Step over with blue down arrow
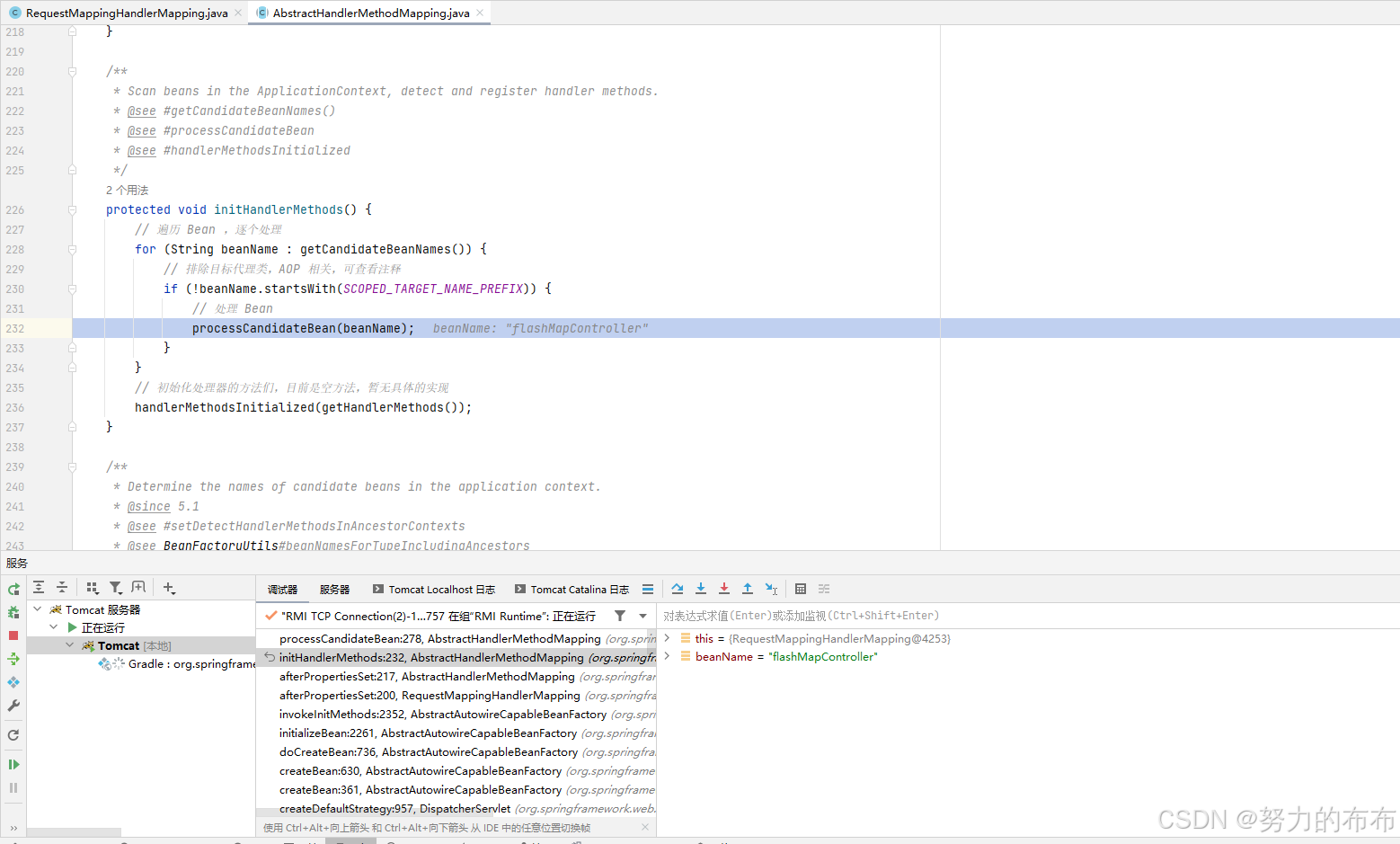This screenshot has width=1400, height=844. 701,590
